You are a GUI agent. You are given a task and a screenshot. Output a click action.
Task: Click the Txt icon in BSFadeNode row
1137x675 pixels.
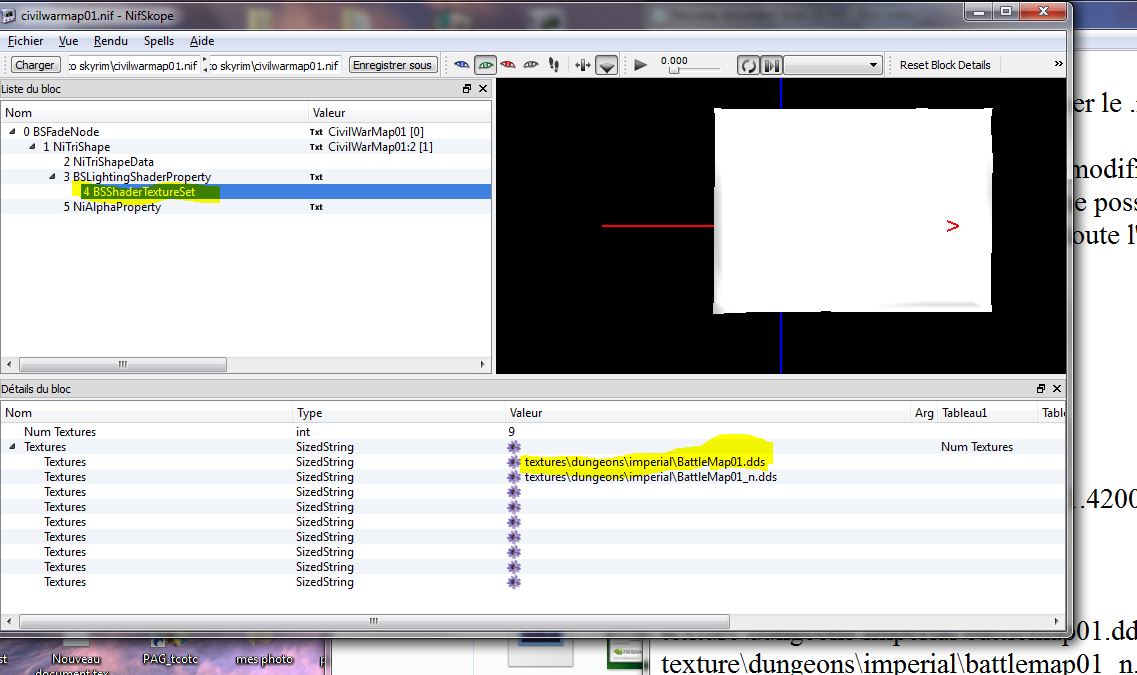(316, 132)
